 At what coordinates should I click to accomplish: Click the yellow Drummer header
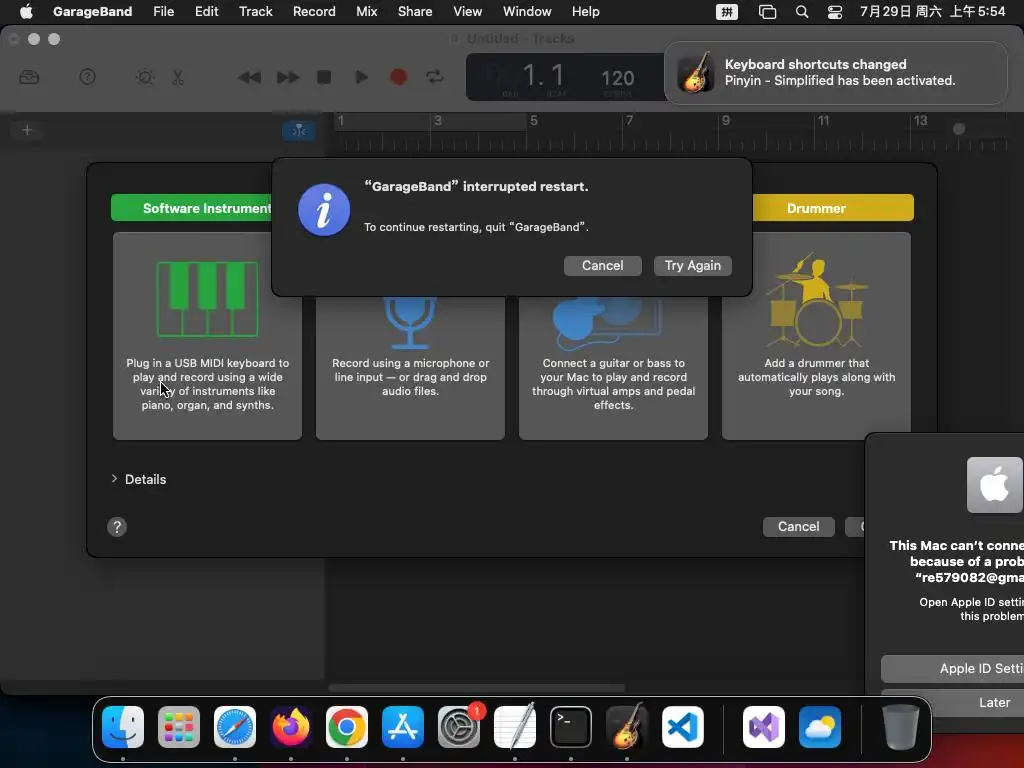click(x=833, y=208)
